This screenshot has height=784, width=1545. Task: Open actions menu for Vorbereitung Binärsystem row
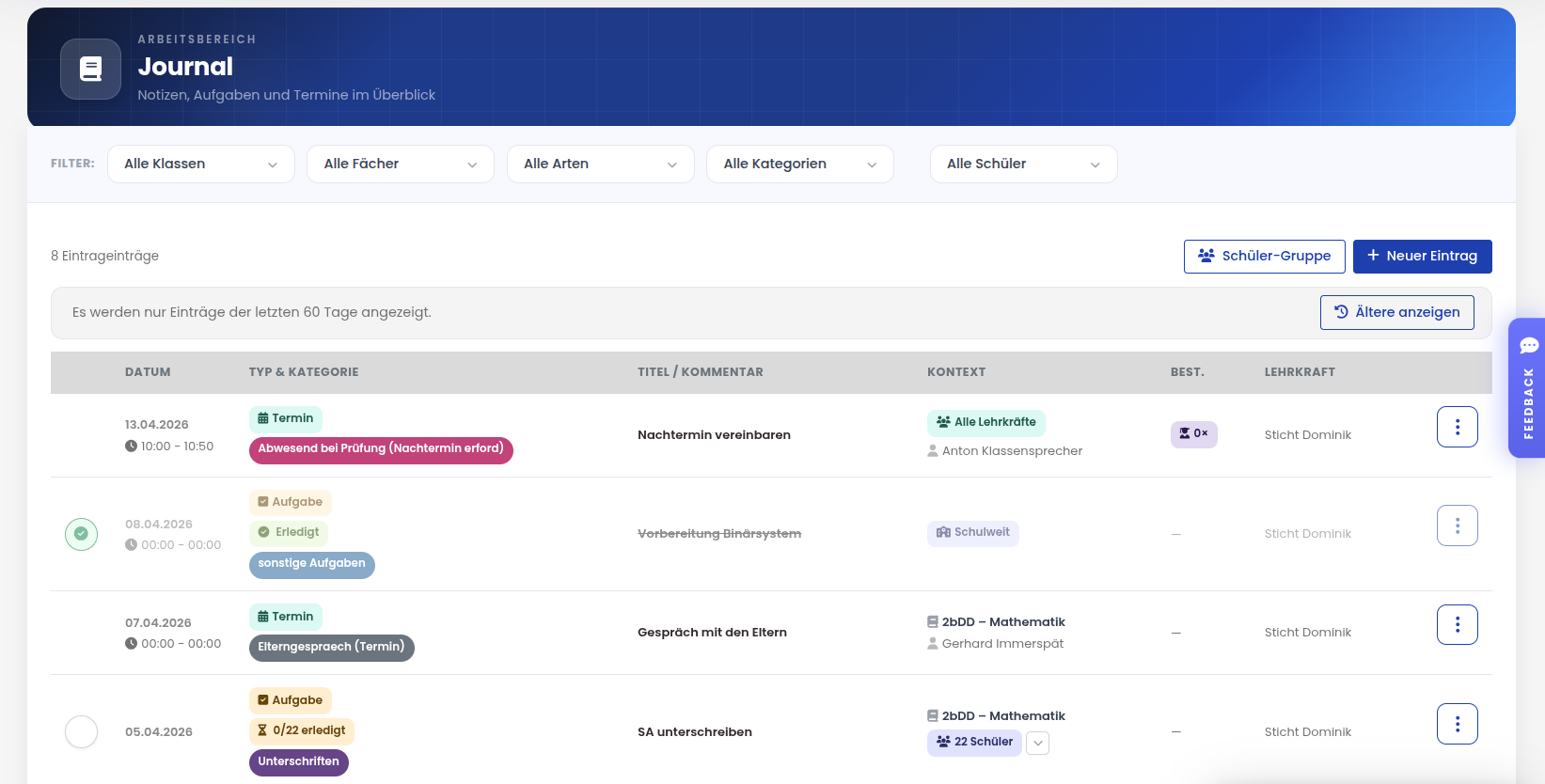tap(1457, 525)
